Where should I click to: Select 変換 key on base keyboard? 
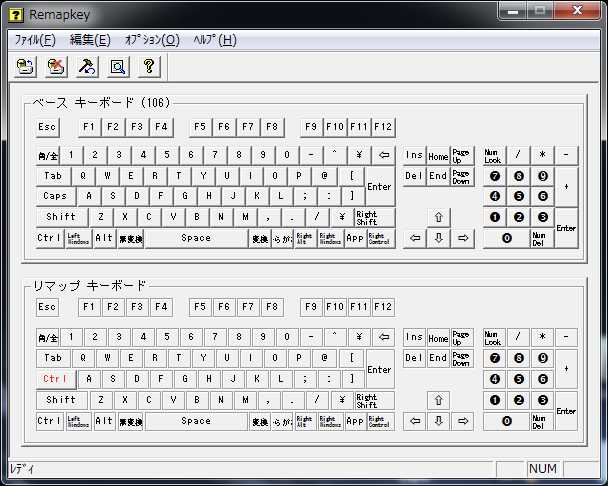coord(260,238)
